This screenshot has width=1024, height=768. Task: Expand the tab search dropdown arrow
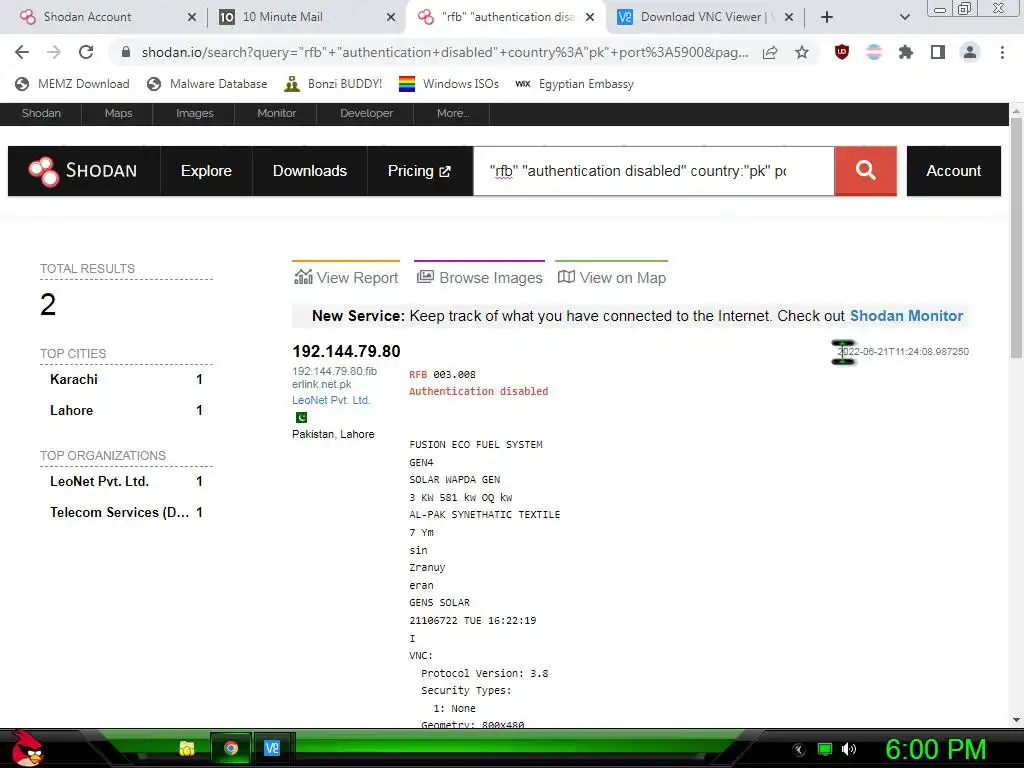(x=904, y=17)
